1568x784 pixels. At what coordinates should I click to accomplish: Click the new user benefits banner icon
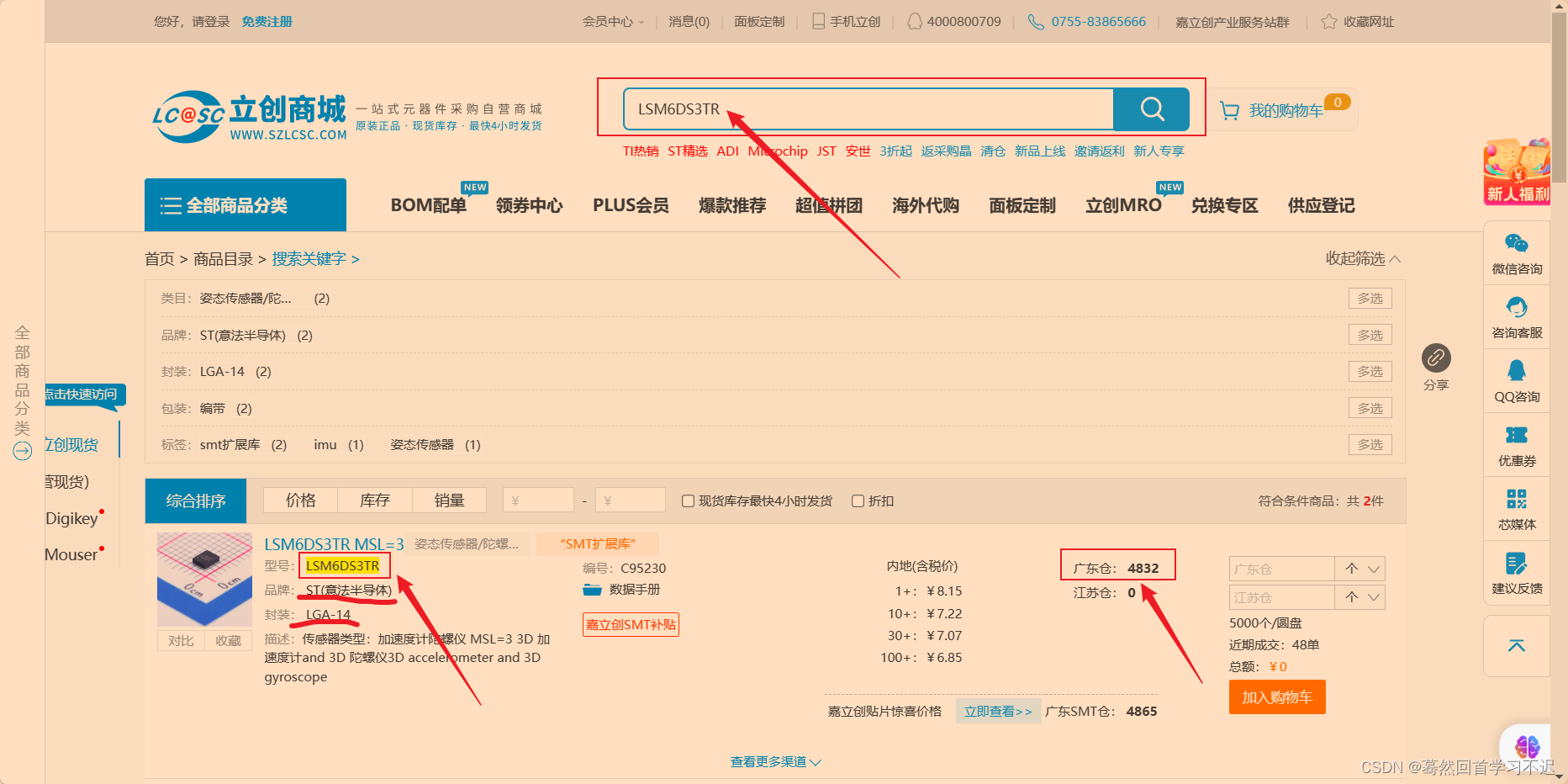[1517, 172]
